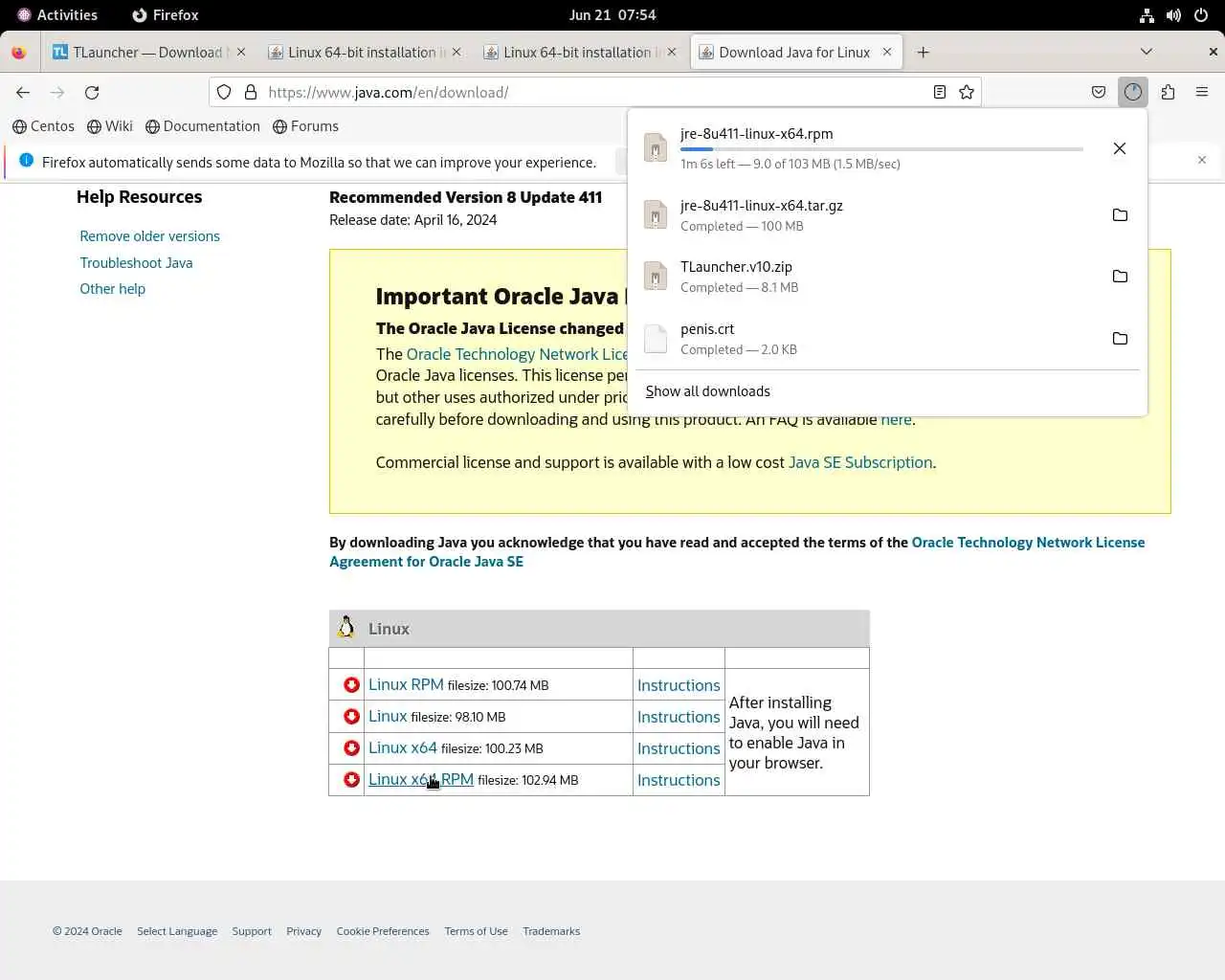Show site security lock information
1225x980 pixels.
(x=251, y=92)
